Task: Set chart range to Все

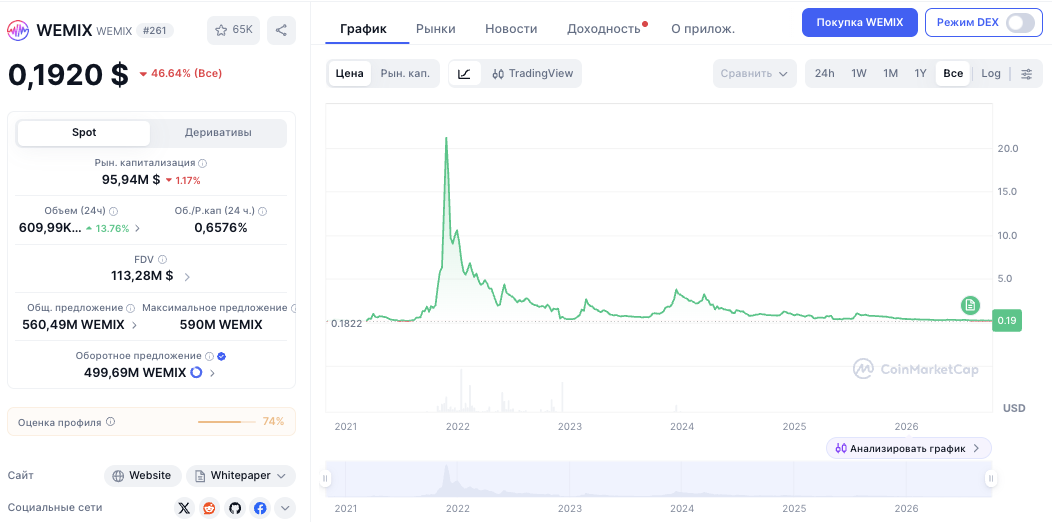Action: (953, 74)
